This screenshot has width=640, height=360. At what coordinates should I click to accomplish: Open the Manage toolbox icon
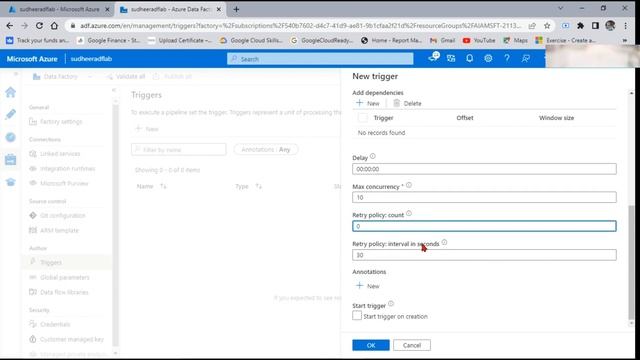pyautogui.click(x=11, y=159)
